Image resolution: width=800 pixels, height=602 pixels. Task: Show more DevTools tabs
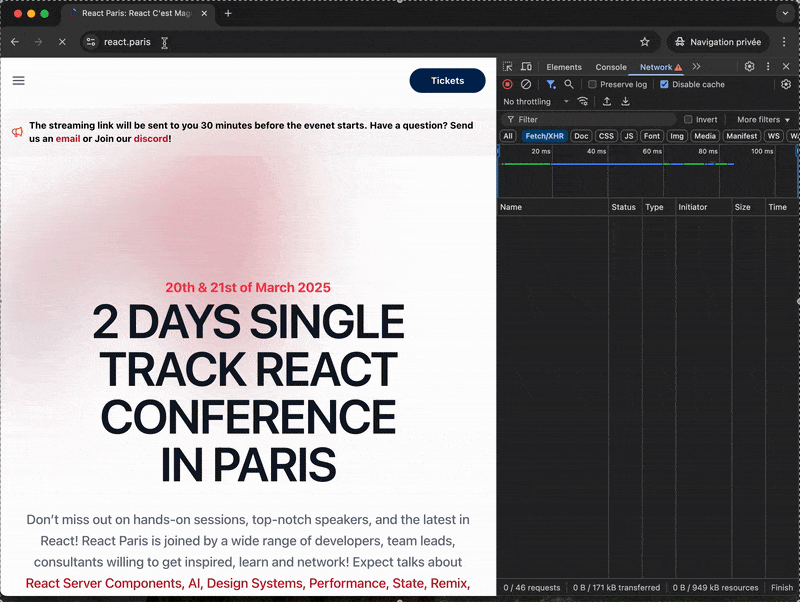pyautogui.click(x=696, y=67)
